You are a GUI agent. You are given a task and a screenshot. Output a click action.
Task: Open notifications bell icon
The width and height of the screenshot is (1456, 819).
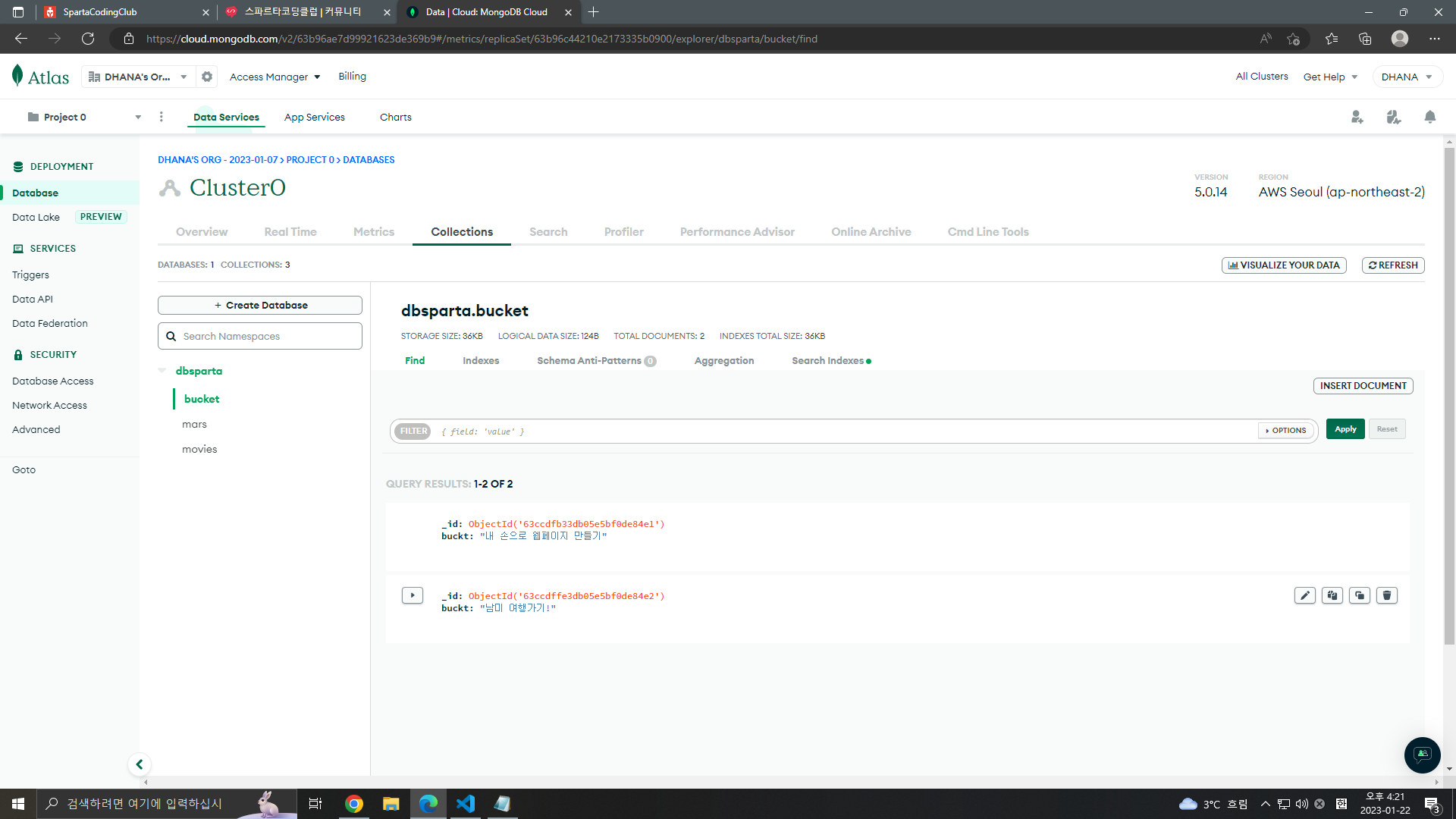click(1430, 117)
